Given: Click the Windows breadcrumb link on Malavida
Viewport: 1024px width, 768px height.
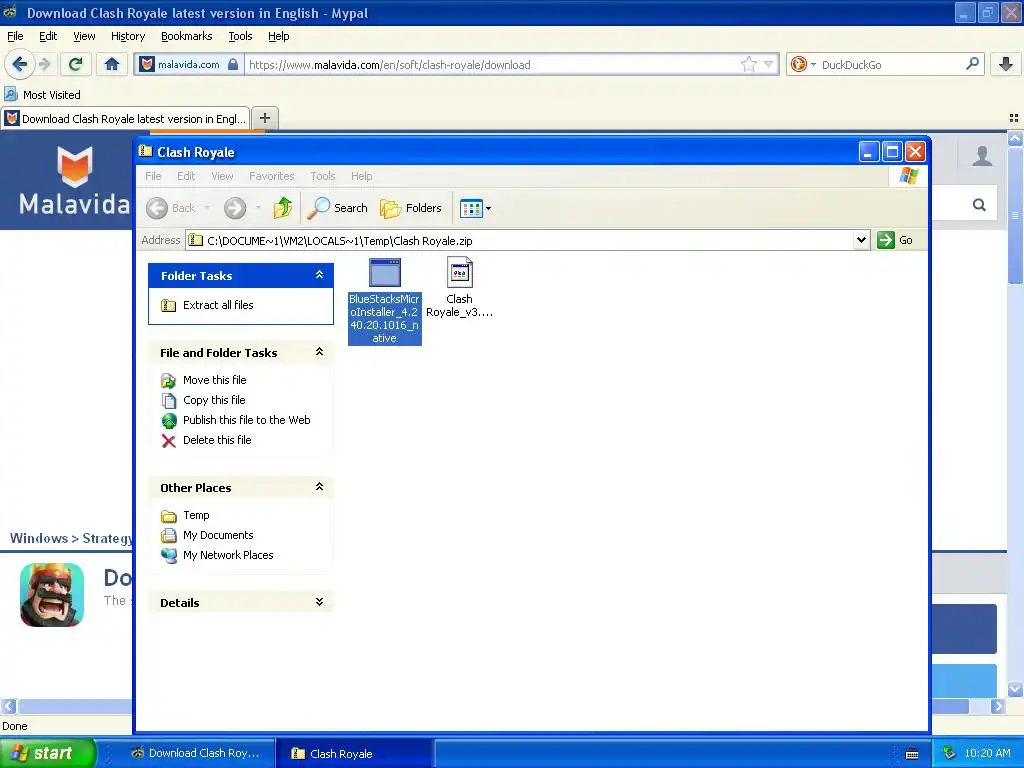Looking at the screenshot, I should pyautogui.click(x=39, y=538).
